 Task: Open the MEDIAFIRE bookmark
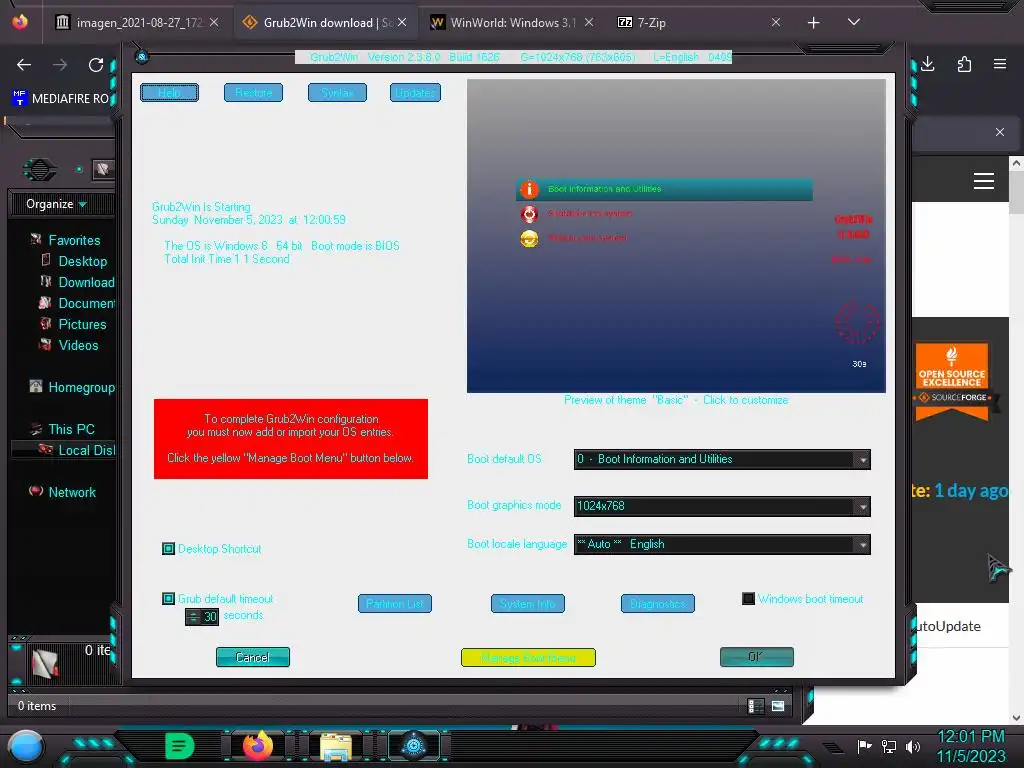pyautogui.click(x=60, y=99)
